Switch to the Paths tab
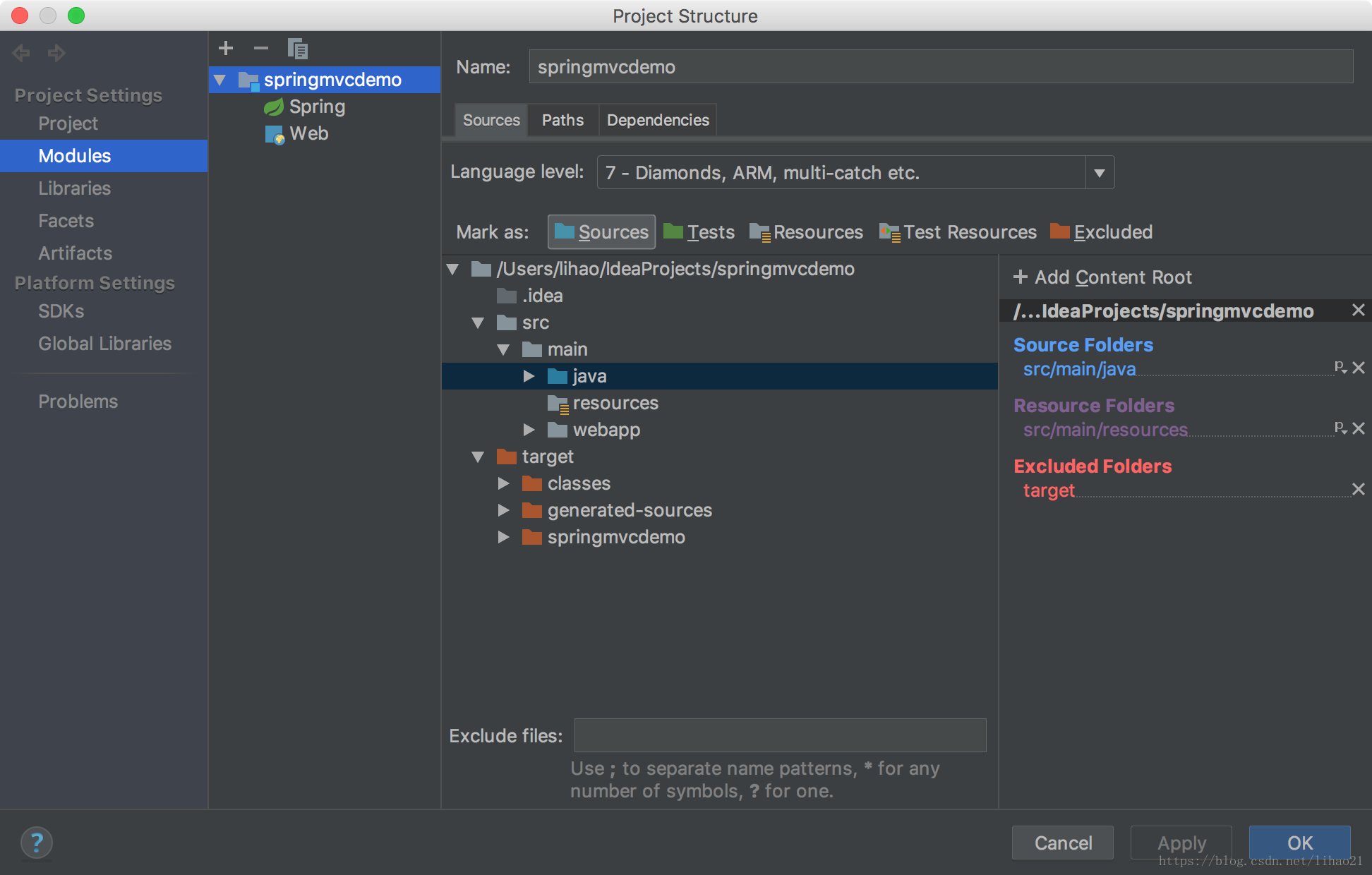1372x875 pixels. (x=562, y=120)
